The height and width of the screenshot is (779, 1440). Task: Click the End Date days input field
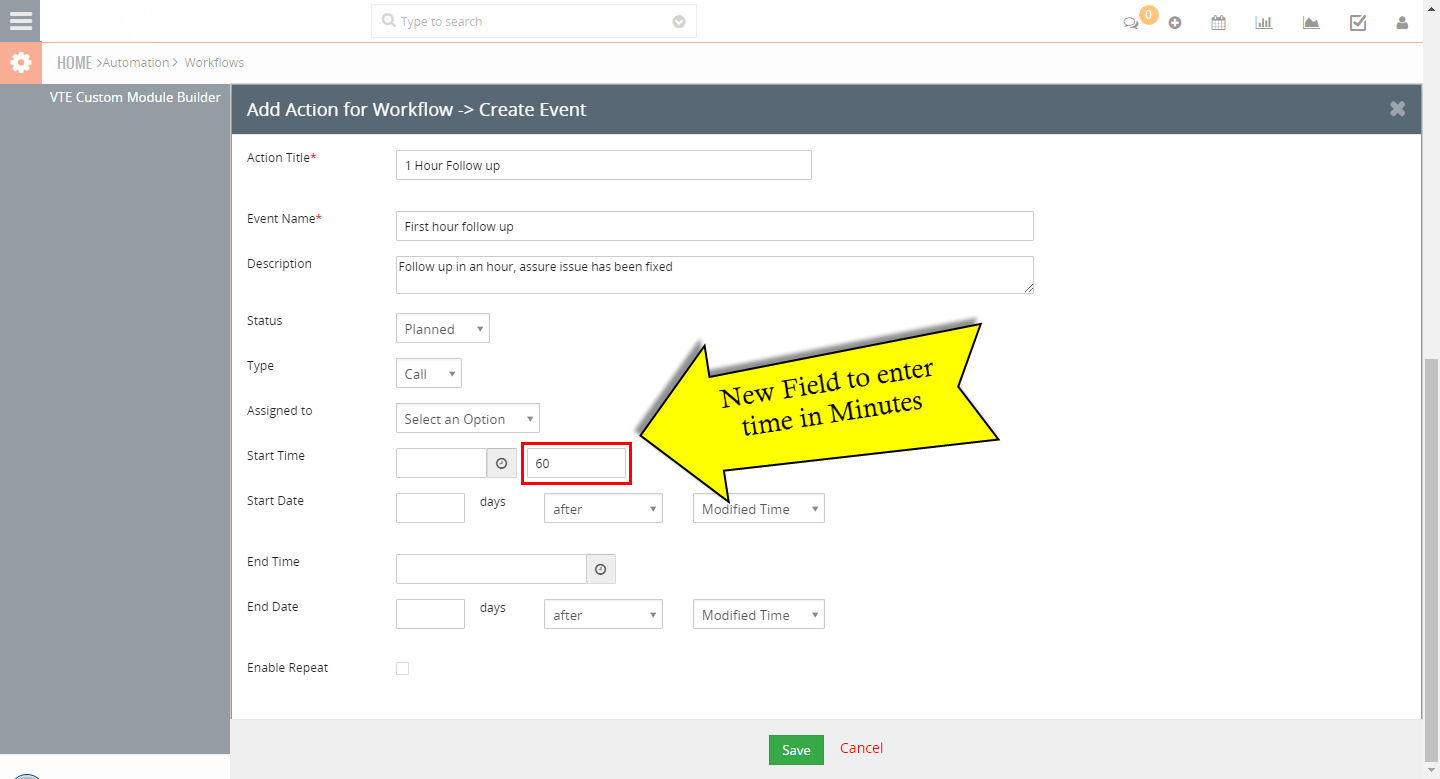coord(430,614)
